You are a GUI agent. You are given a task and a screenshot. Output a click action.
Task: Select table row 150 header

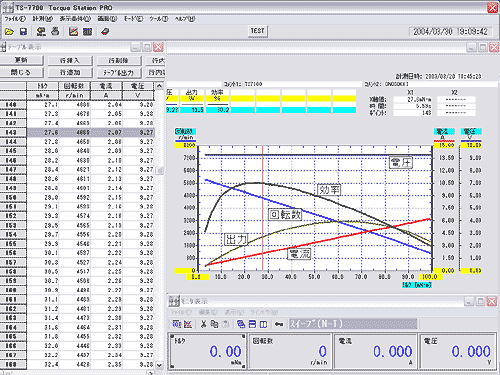(13, 197)
